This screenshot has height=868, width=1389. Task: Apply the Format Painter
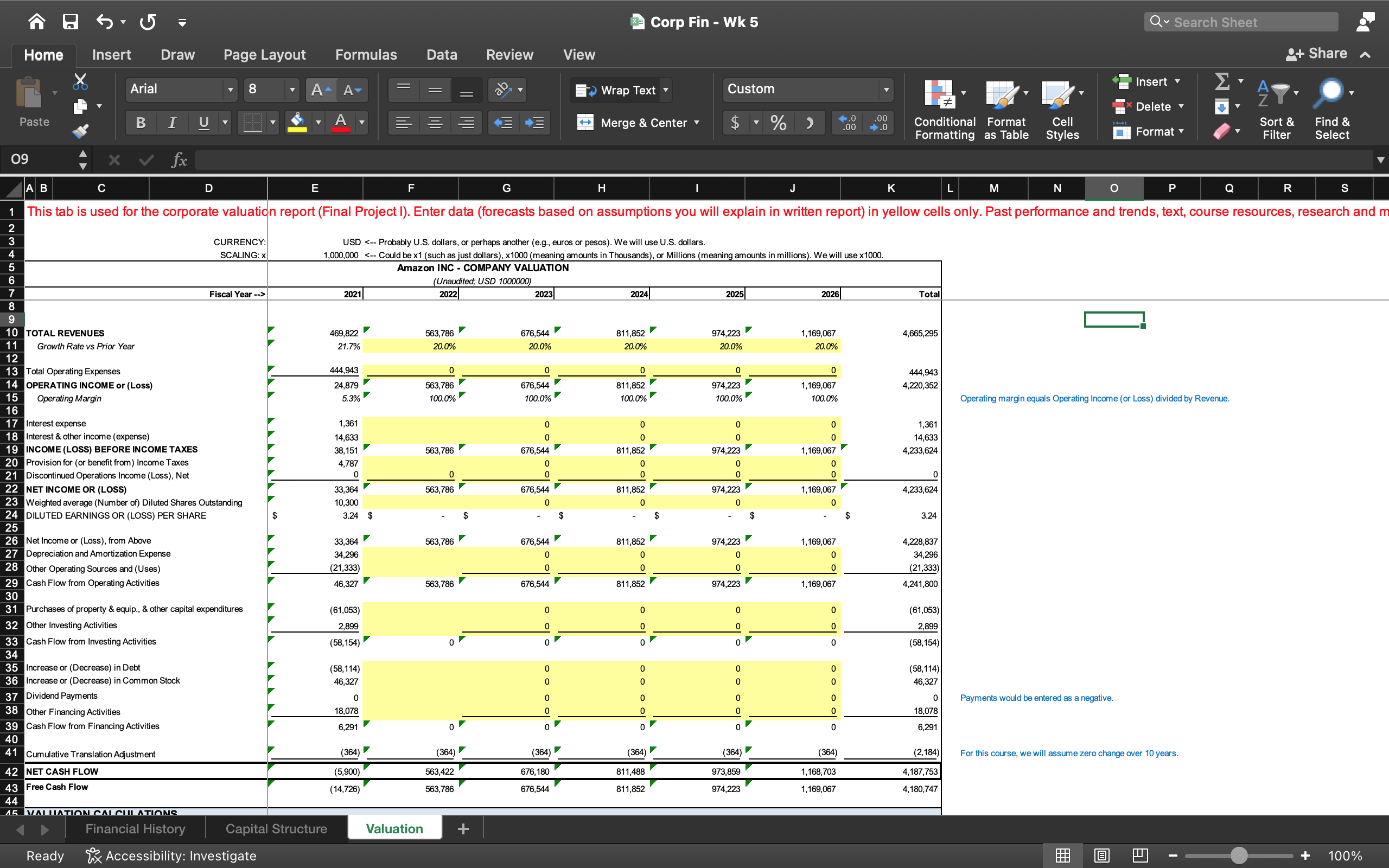[80, 131]
